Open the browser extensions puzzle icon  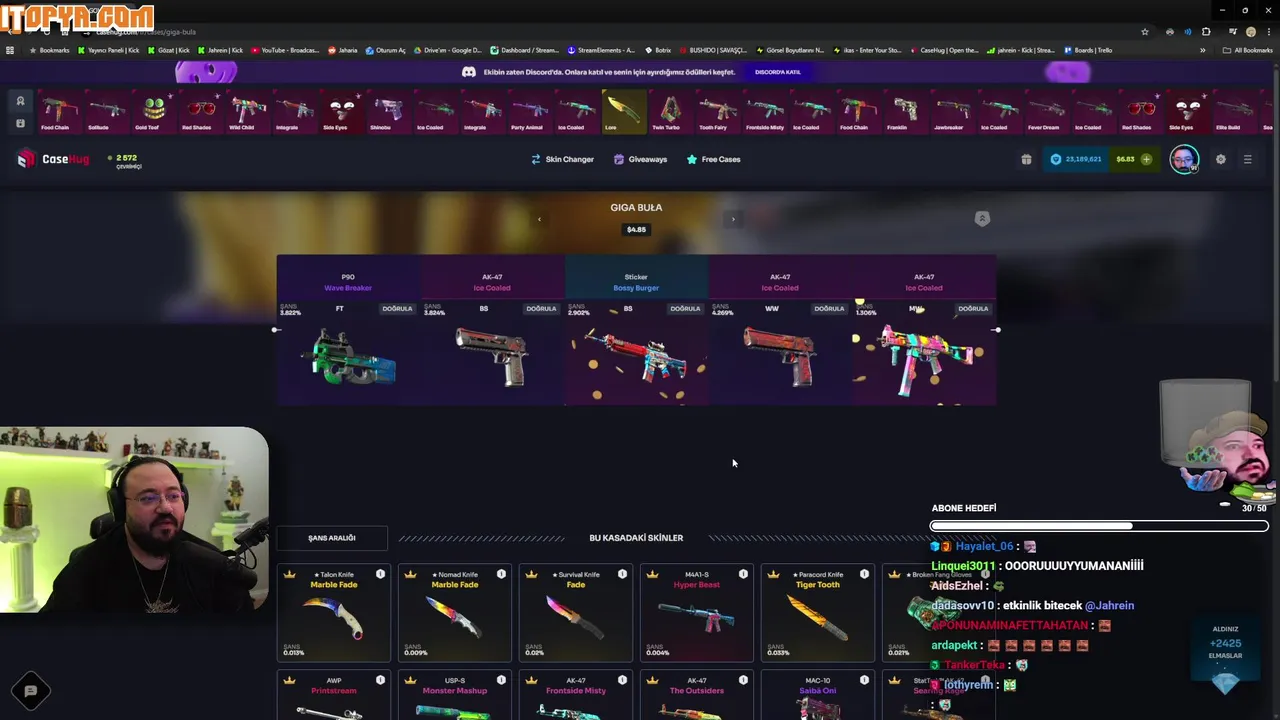(1206, 32)
